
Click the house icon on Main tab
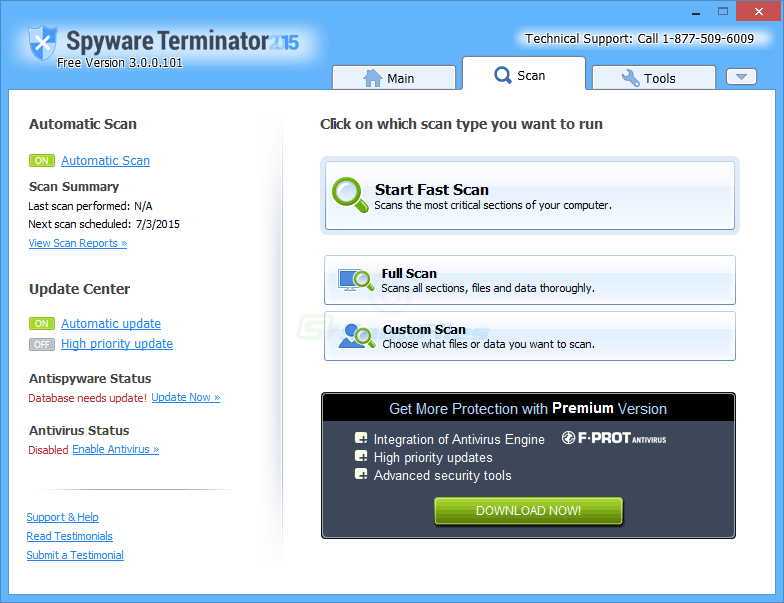coord(372,78)
